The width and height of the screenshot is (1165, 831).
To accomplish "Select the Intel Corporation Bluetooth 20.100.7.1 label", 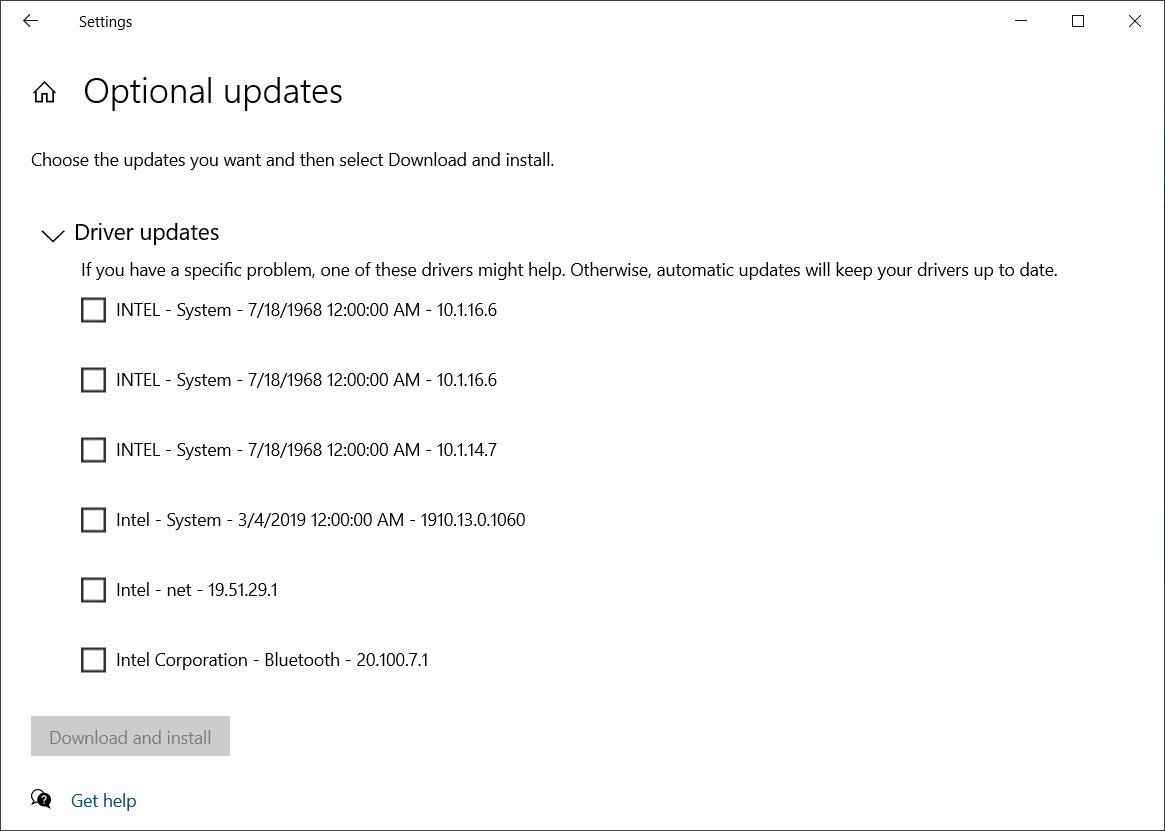I will tap(272, 660).
